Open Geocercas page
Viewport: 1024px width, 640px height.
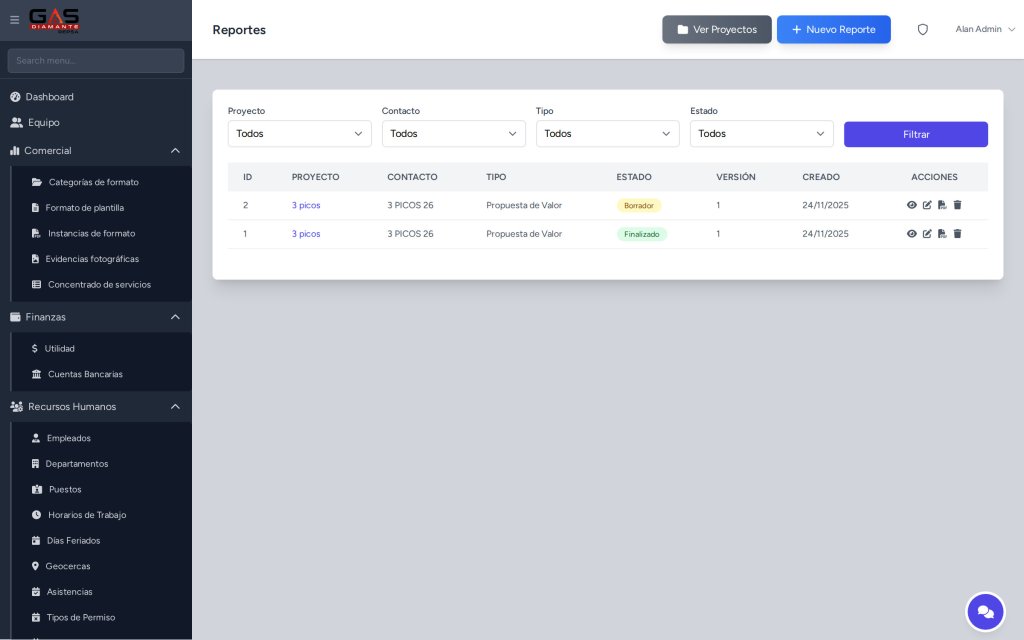(67, 566)
